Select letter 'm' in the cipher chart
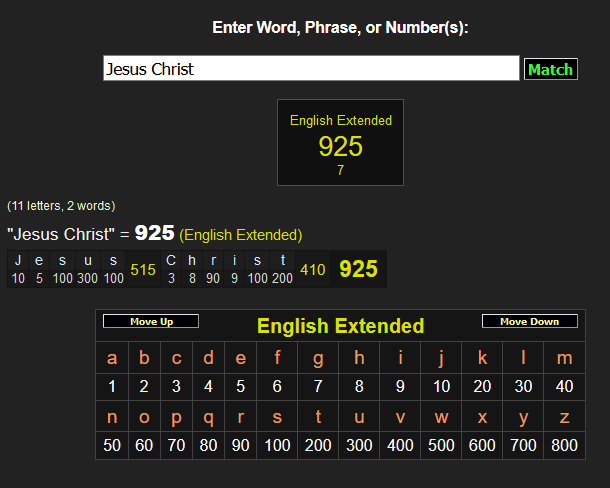 click(565, 358)
